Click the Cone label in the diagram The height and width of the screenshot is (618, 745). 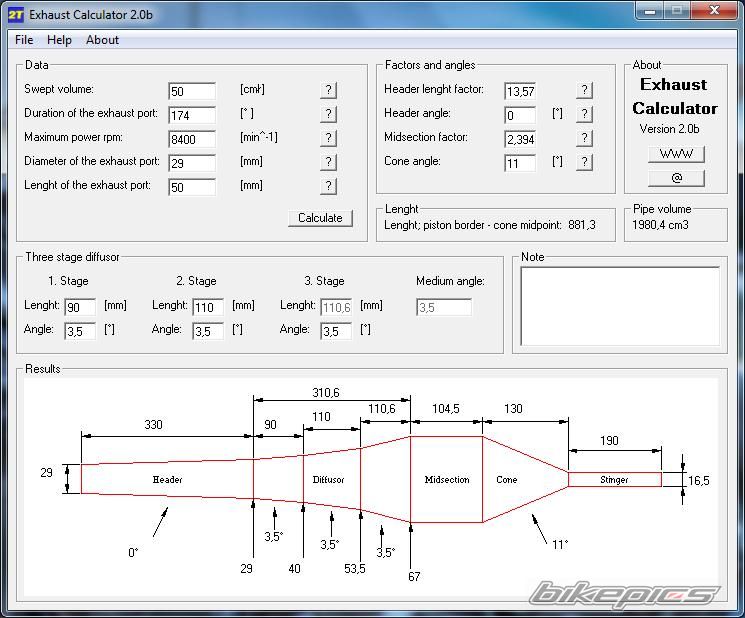click(506, 480)
